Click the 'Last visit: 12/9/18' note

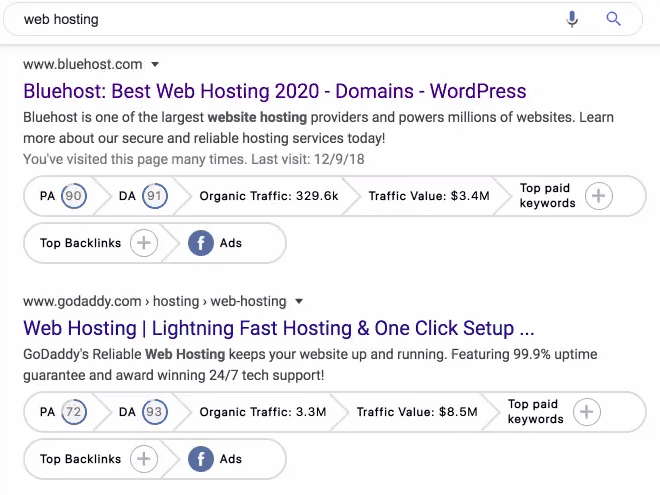point(308,160)
